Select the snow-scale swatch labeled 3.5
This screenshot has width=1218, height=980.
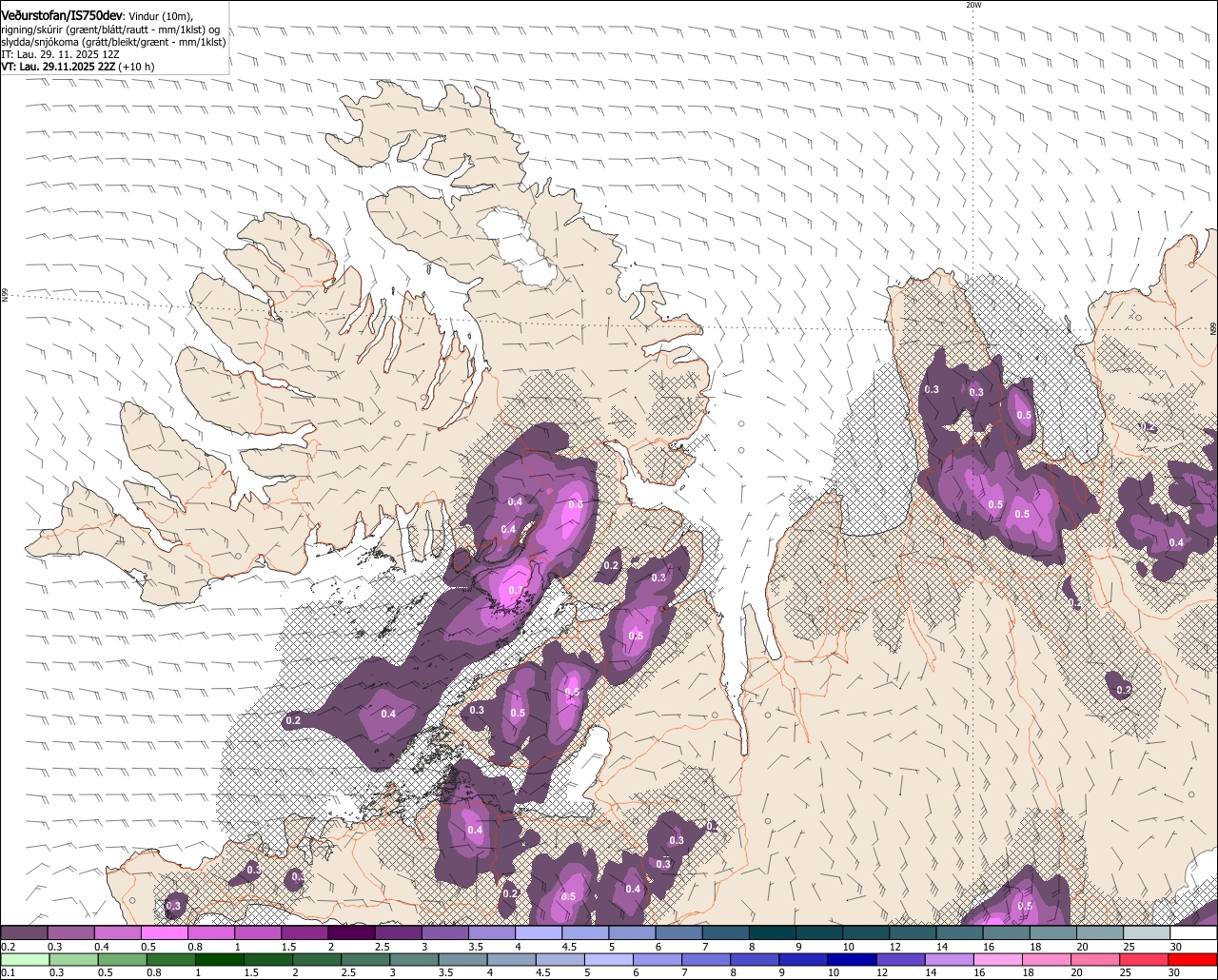pyautogui.click(x=491, y=932)
